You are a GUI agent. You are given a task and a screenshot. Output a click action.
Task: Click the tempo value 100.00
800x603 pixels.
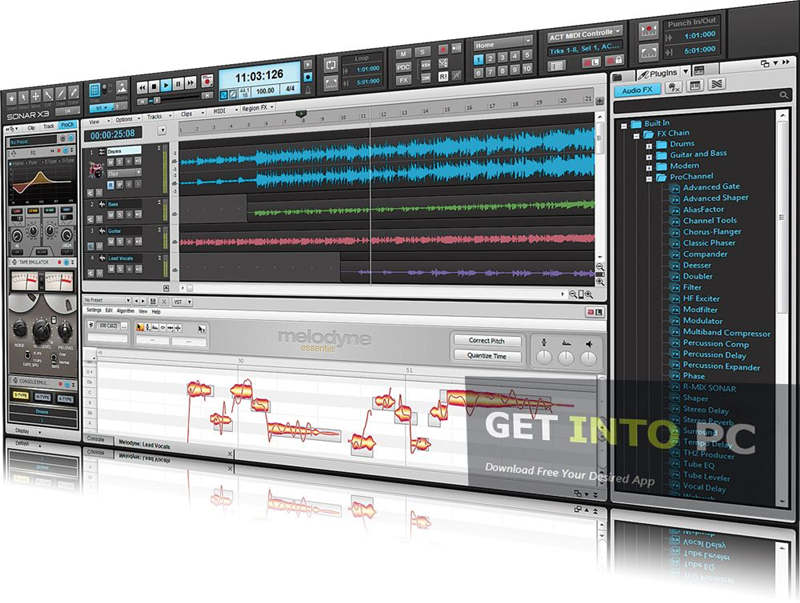(x=265, y=91)
